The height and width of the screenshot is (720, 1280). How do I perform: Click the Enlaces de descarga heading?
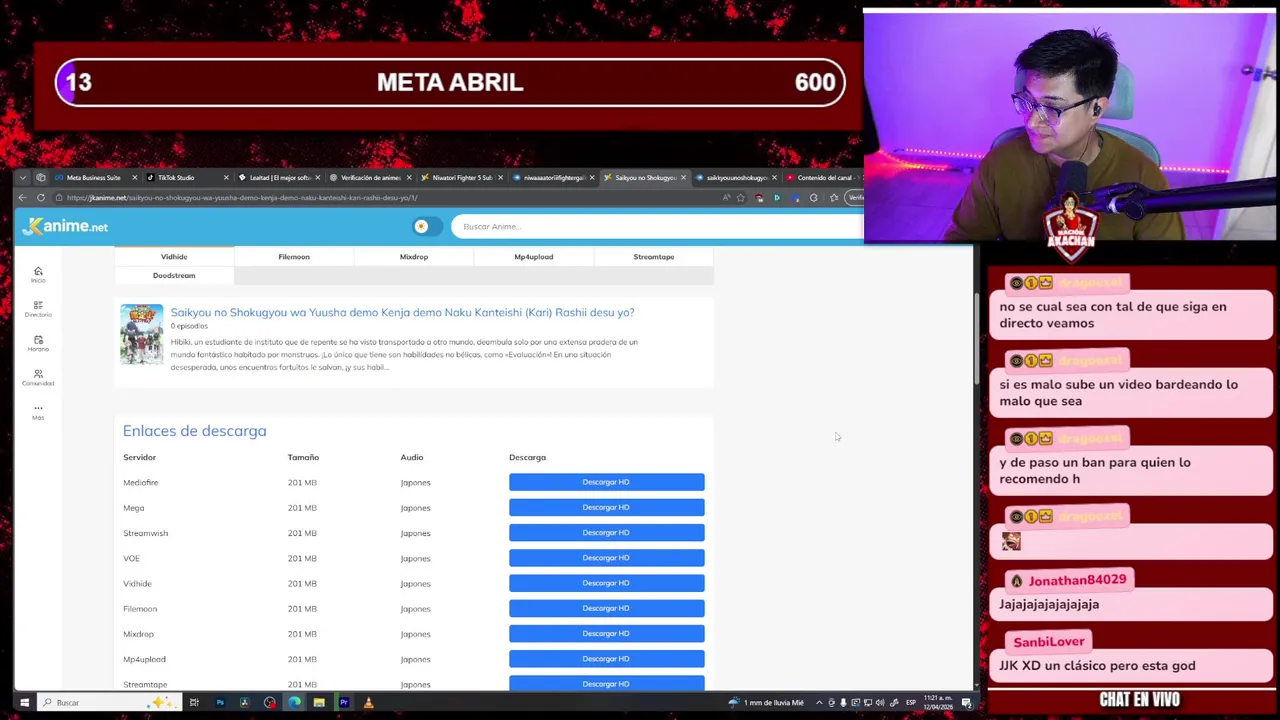(x=194, y=431)
